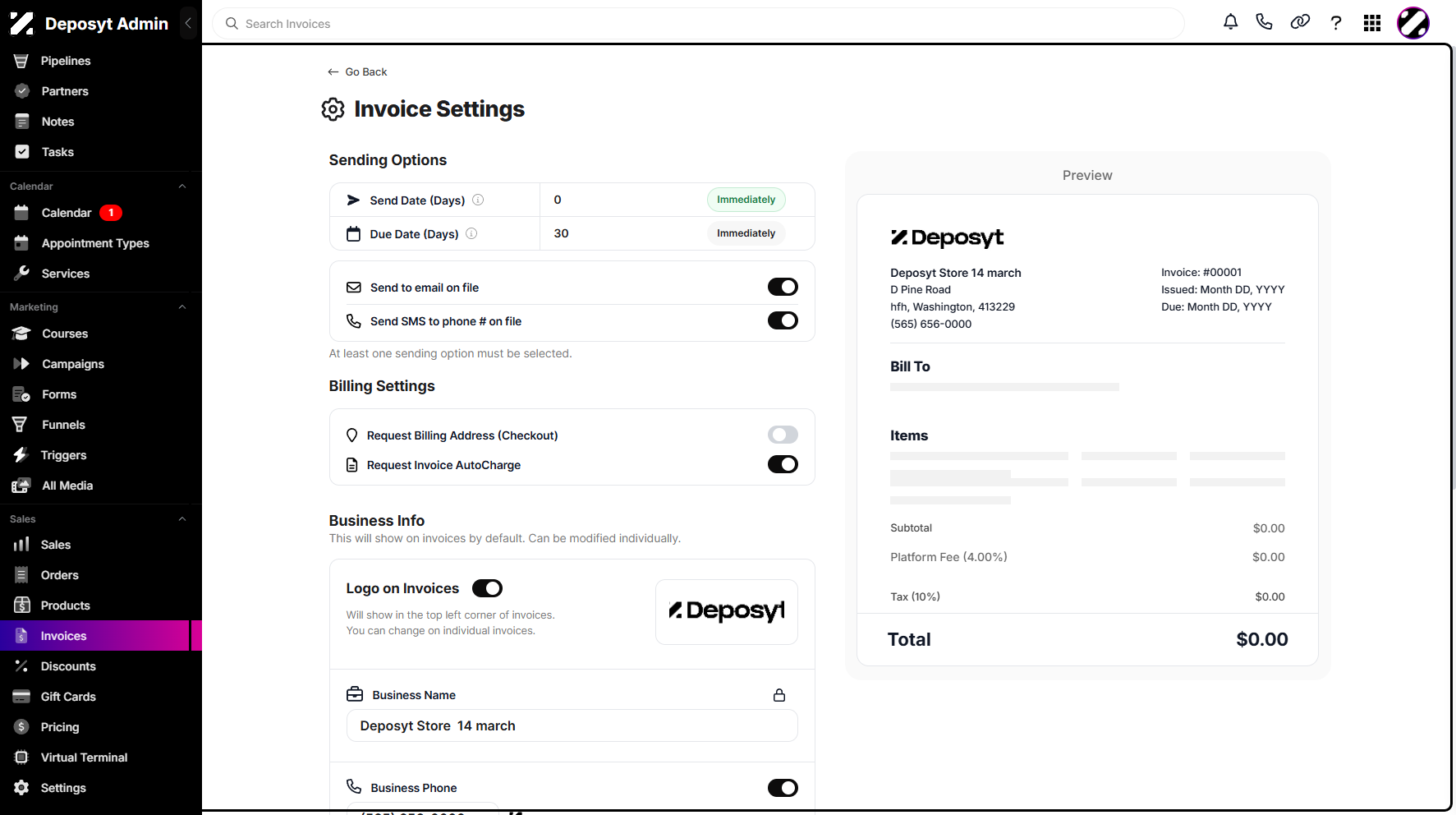
Task: Toggle the Business Phone switch
Action: point(783,788)
